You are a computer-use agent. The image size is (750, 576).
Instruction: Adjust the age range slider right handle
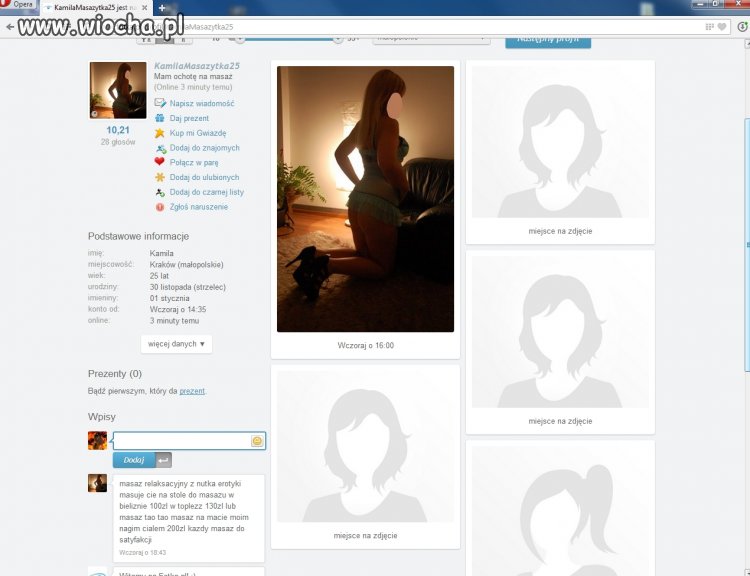[338, 39]
